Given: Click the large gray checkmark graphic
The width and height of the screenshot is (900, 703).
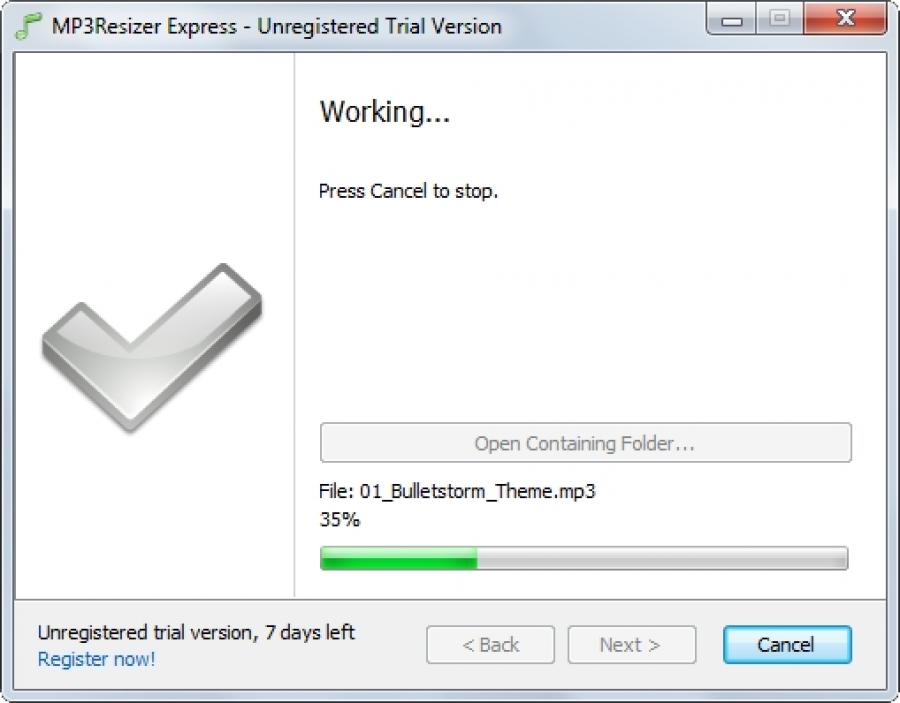Looking at the screenshot, I should pyautogui.click(x=152, y=347).
